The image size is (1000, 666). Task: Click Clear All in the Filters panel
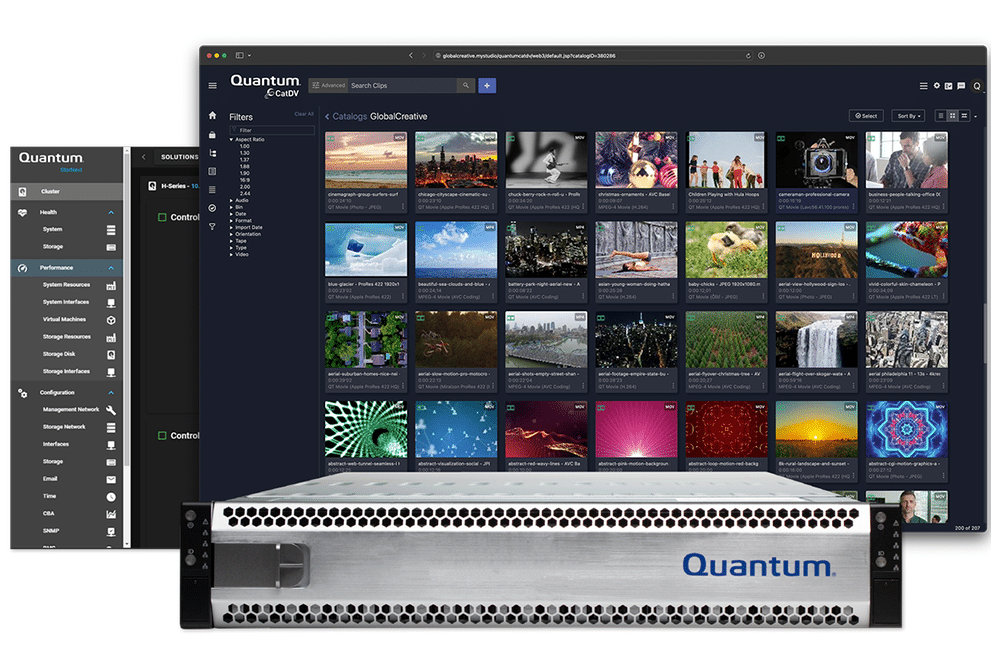303,113
